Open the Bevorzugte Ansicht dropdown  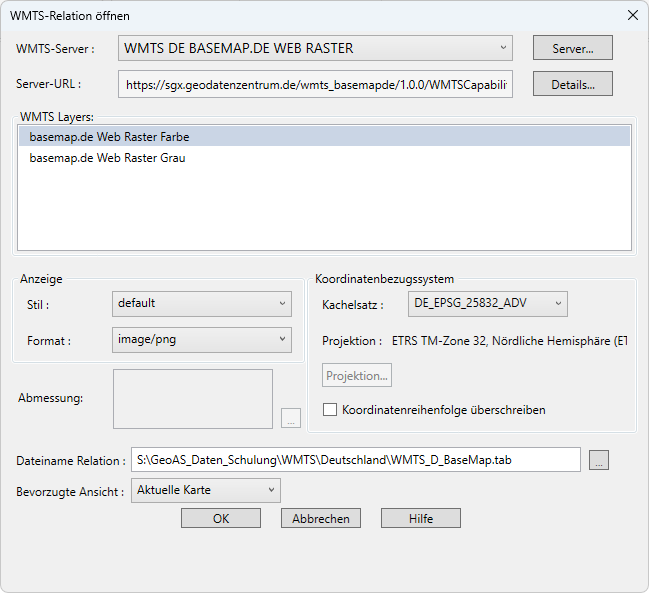tap(206, 490)
